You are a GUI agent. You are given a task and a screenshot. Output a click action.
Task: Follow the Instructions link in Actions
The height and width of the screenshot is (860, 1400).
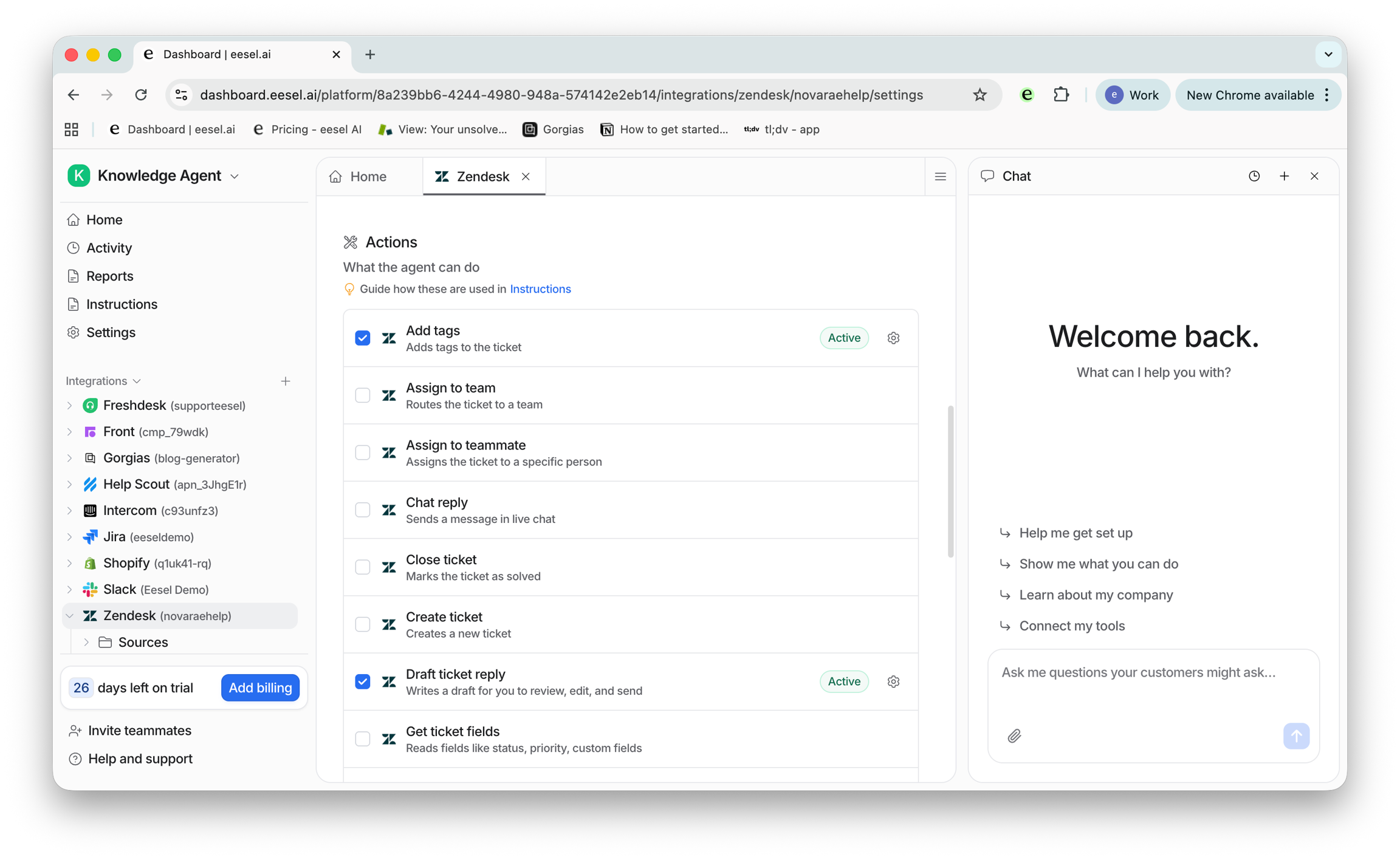[x=540, y=289]
